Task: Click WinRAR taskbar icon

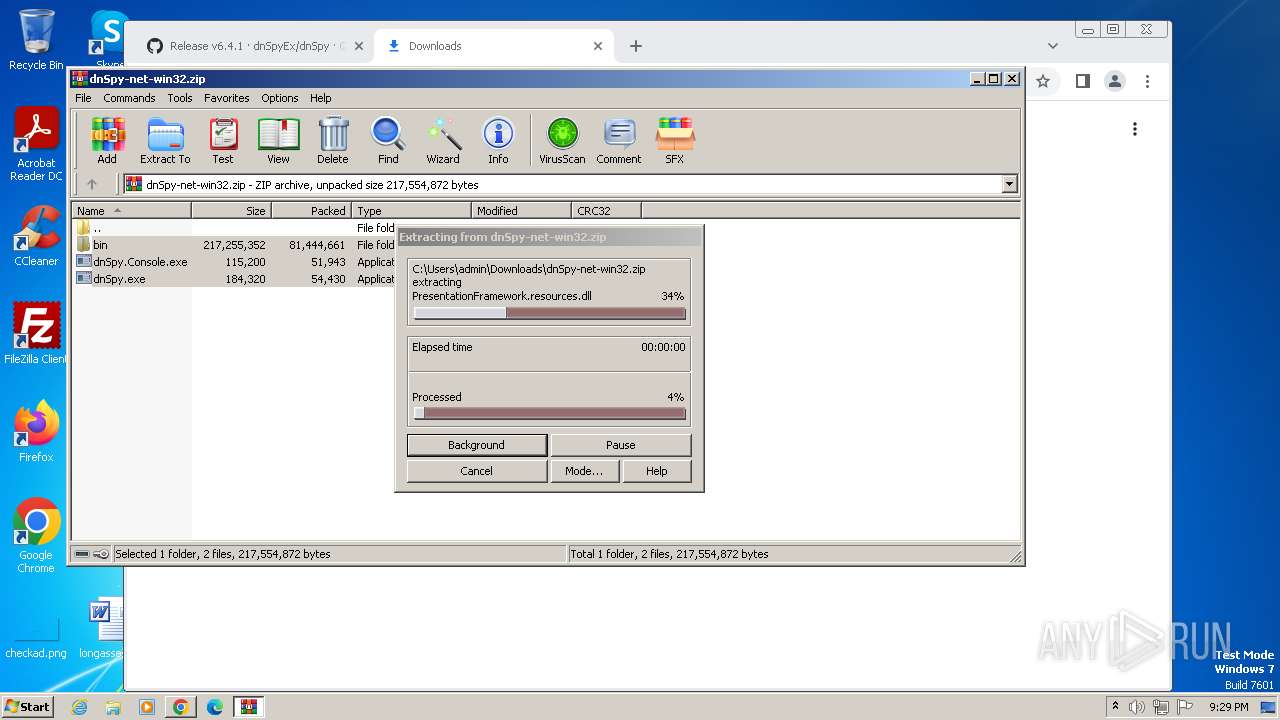Action: click(249, 707)
